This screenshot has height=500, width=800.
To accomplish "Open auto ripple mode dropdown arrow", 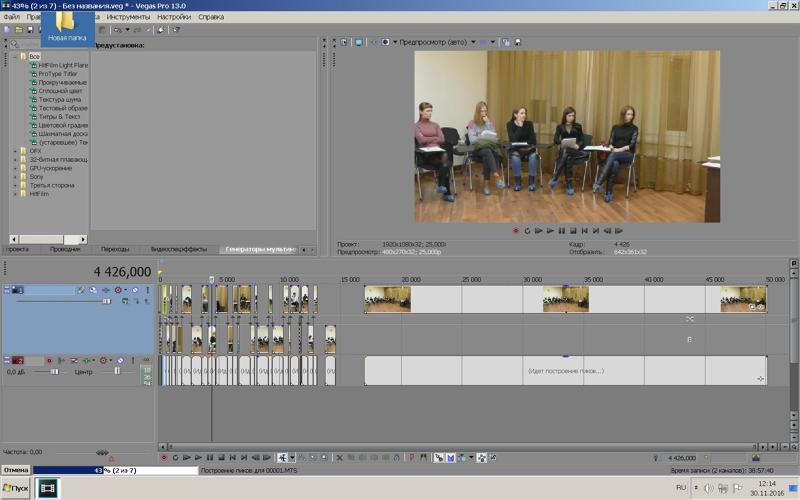I will click(471, 458).
